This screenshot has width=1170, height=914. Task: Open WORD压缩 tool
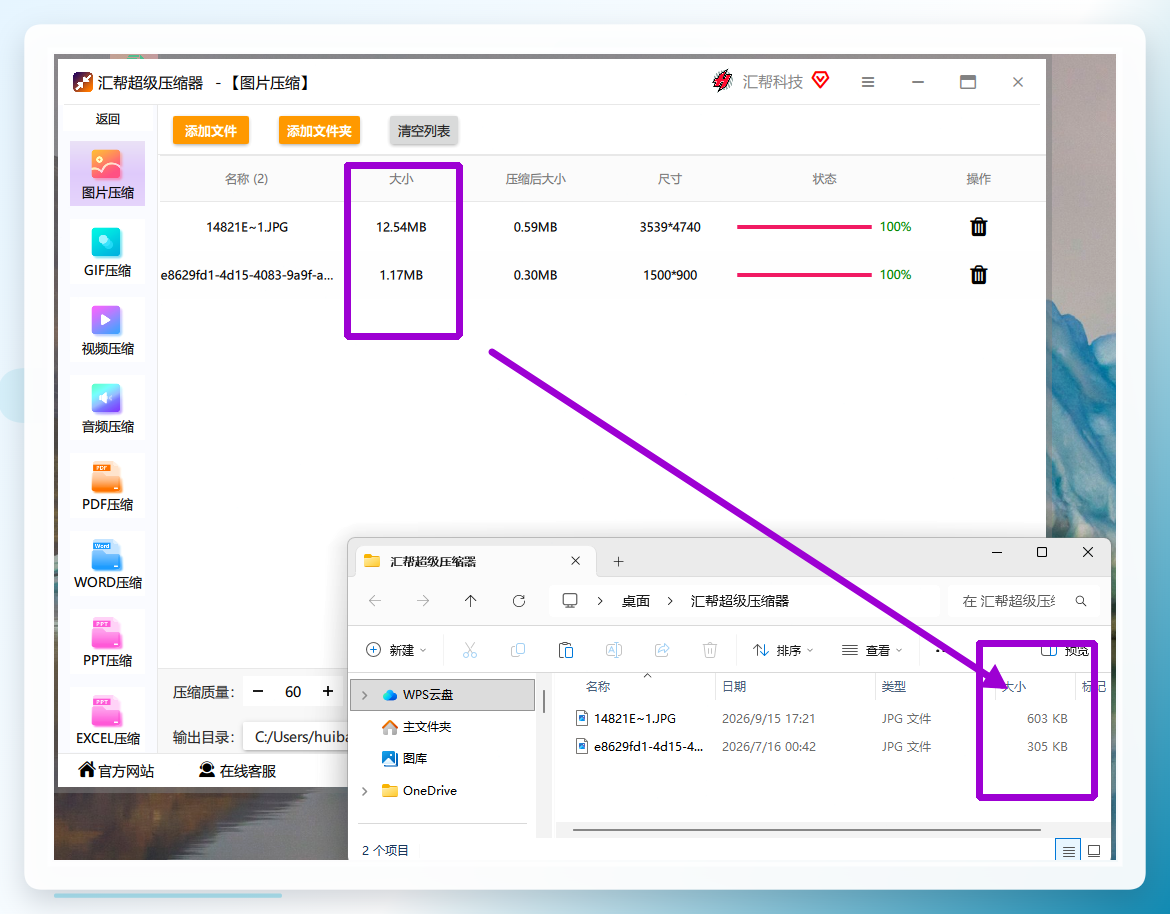click(107, 564)
